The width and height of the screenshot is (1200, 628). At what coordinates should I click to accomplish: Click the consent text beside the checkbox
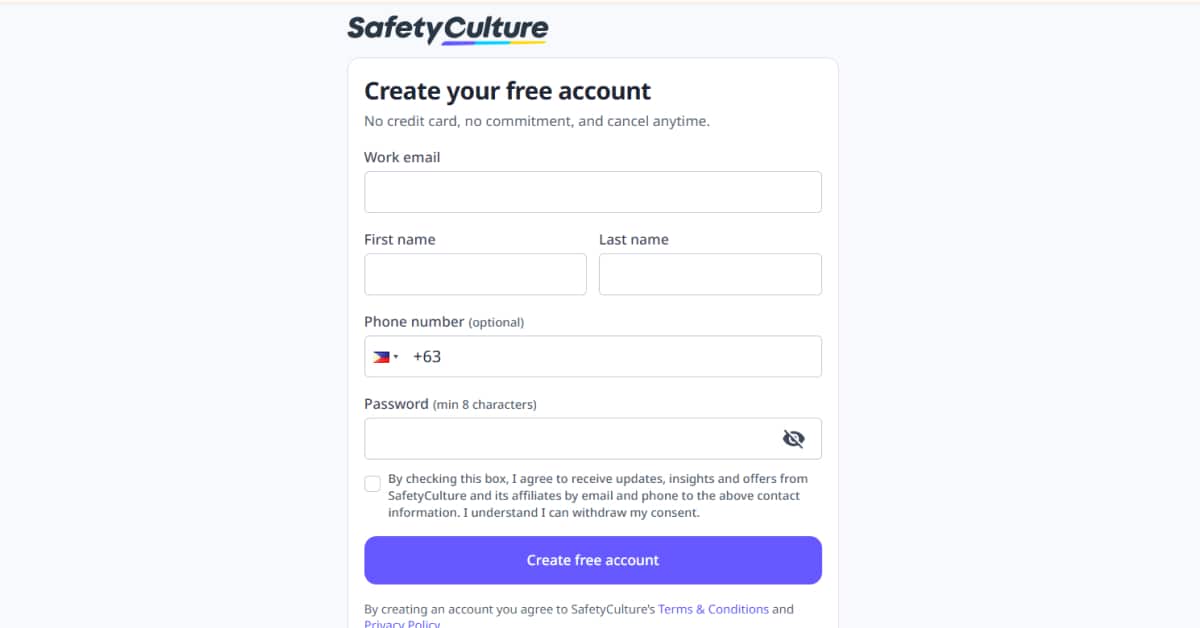click(597, 496)
